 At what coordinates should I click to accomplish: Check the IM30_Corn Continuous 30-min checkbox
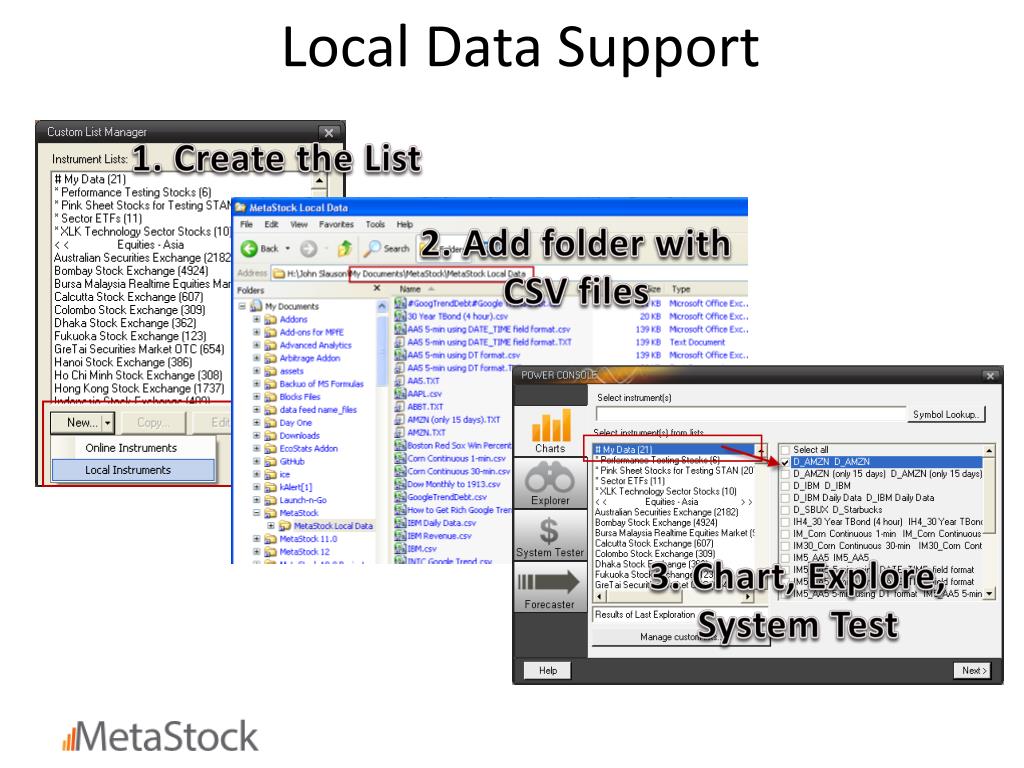point(785,545)
